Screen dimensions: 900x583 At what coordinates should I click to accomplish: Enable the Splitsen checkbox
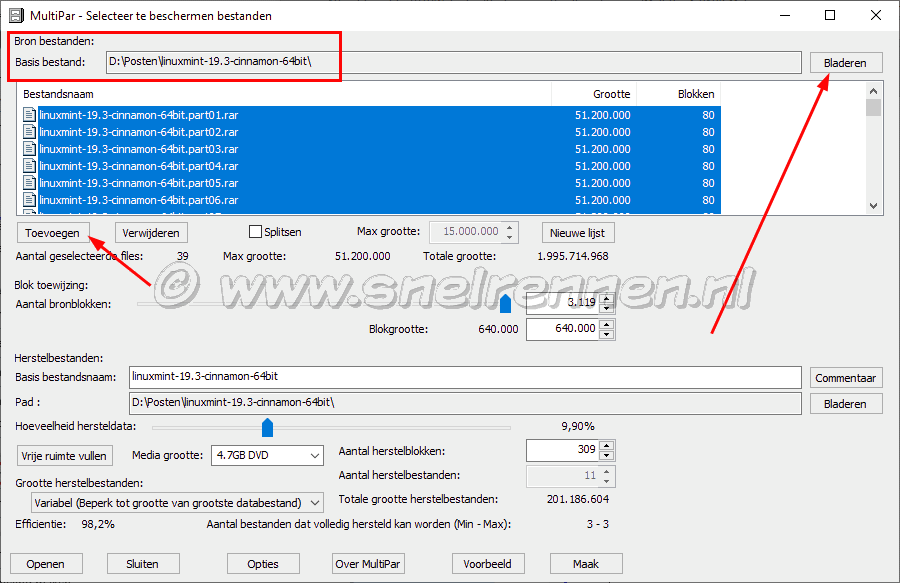pyautogui.click(x=255, y=232)
